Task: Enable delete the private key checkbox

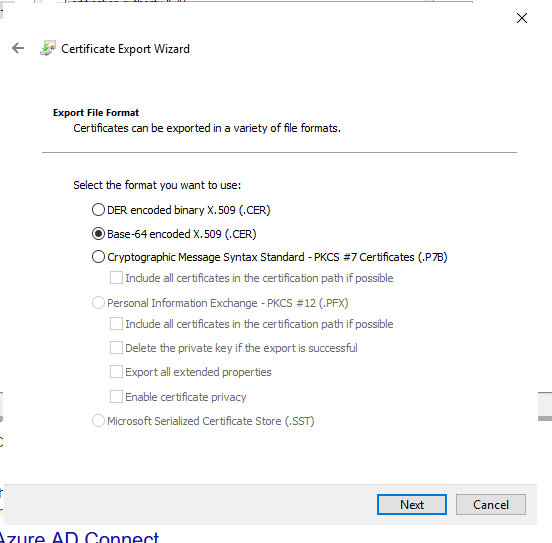Action: (116, 348)
